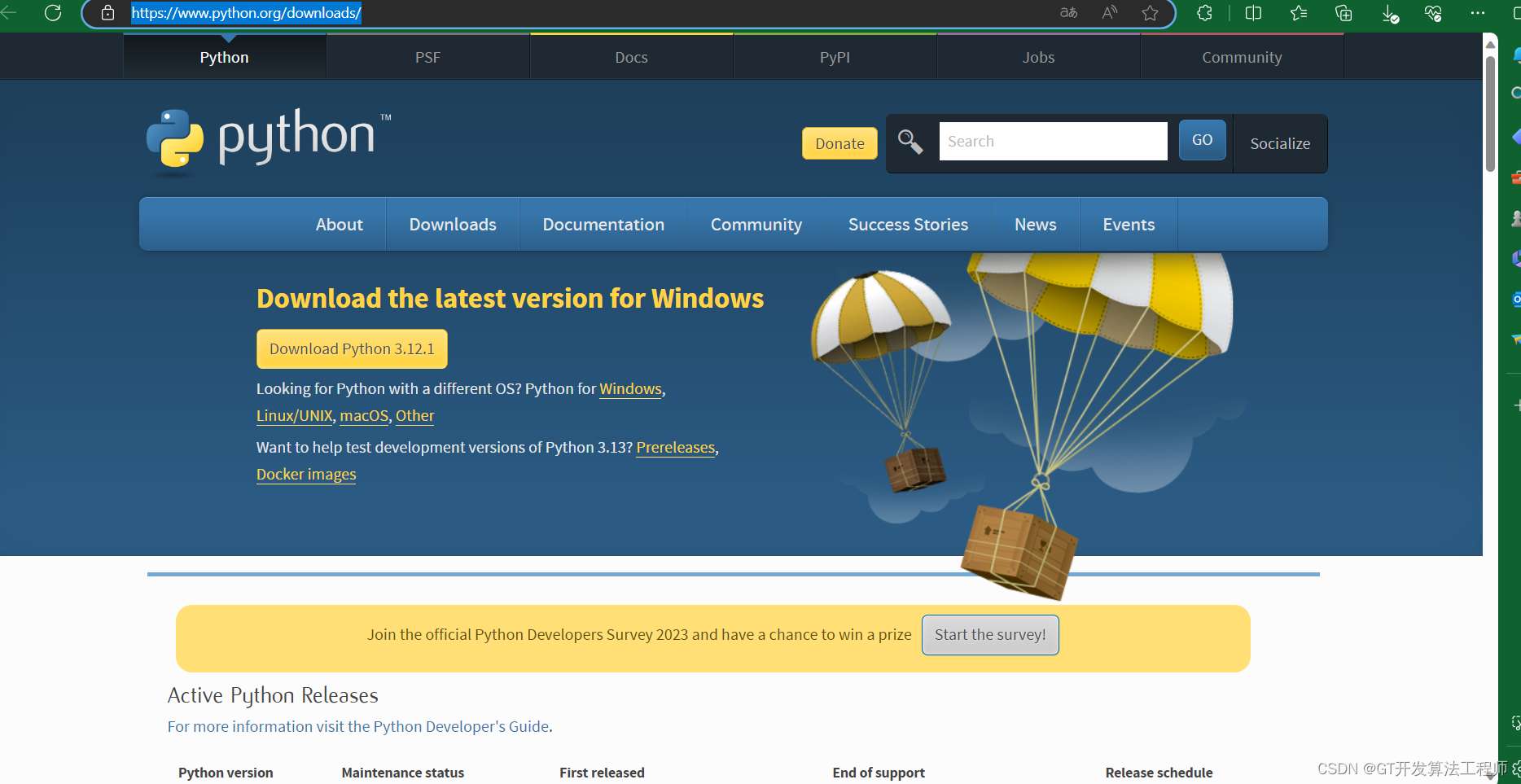Open the Success Stories menu
1521x784 pixels.
click(x=908, y=225)
